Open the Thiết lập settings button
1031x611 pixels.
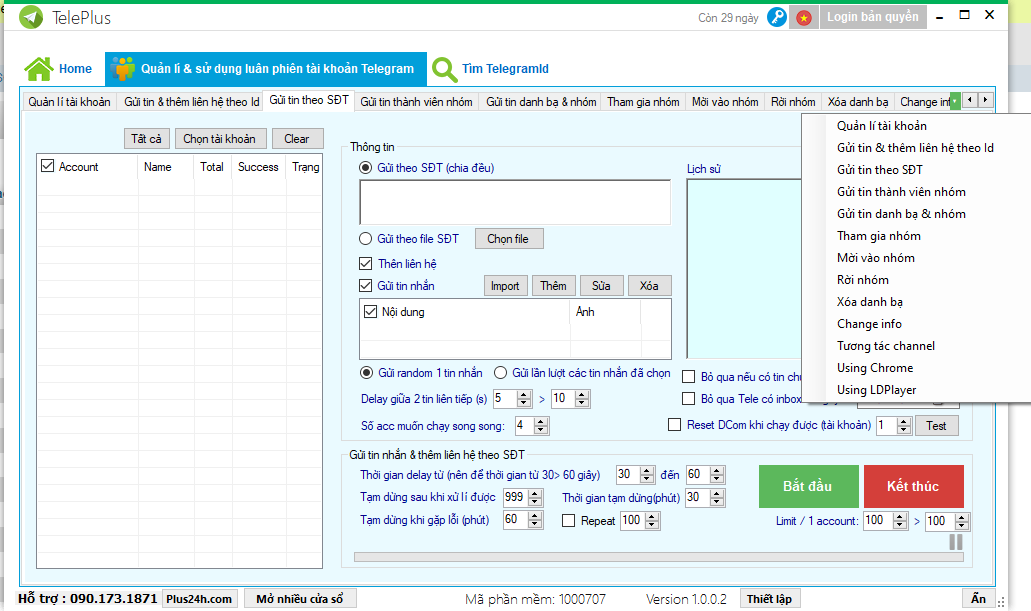click(x=769, y=599)
